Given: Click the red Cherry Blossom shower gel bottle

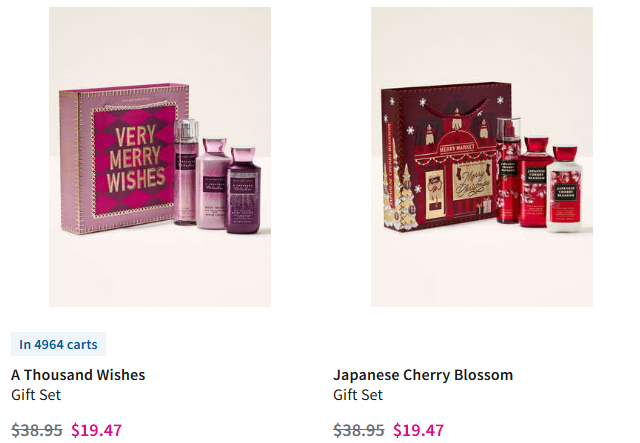Looking at the screenshot, I should [x=536, y=182].
